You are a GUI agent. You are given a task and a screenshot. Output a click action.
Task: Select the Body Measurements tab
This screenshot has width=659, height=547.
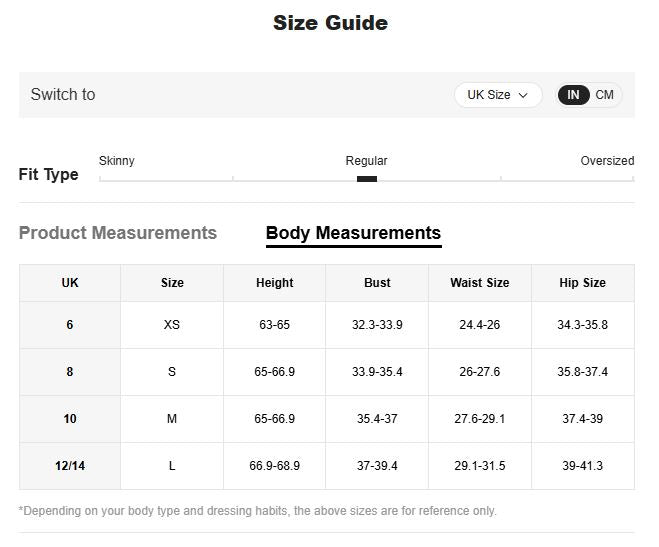(353, 233)
